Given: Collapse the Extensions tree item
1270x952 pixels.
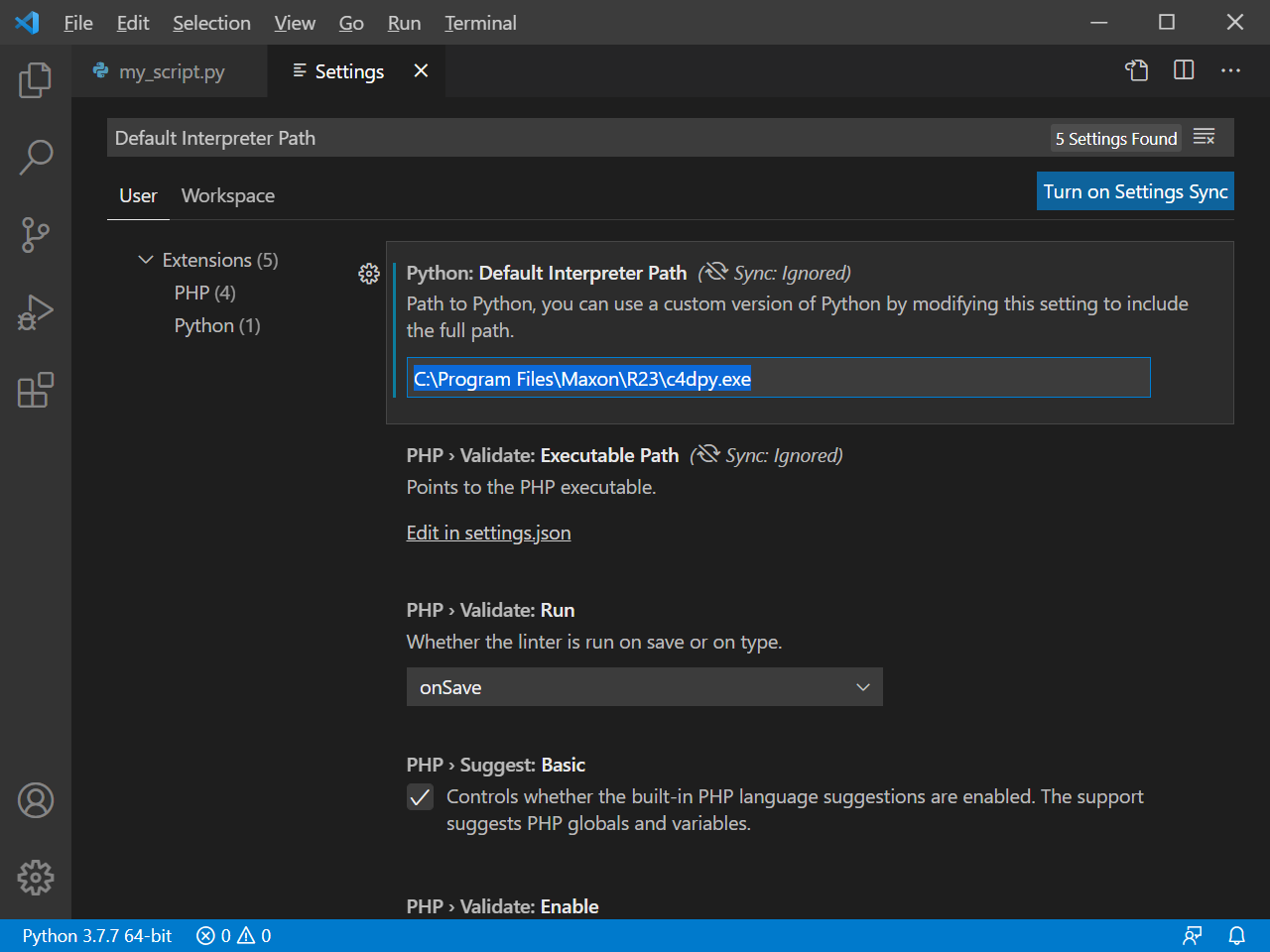Looking at the screenshot, I should pos(145,259).
